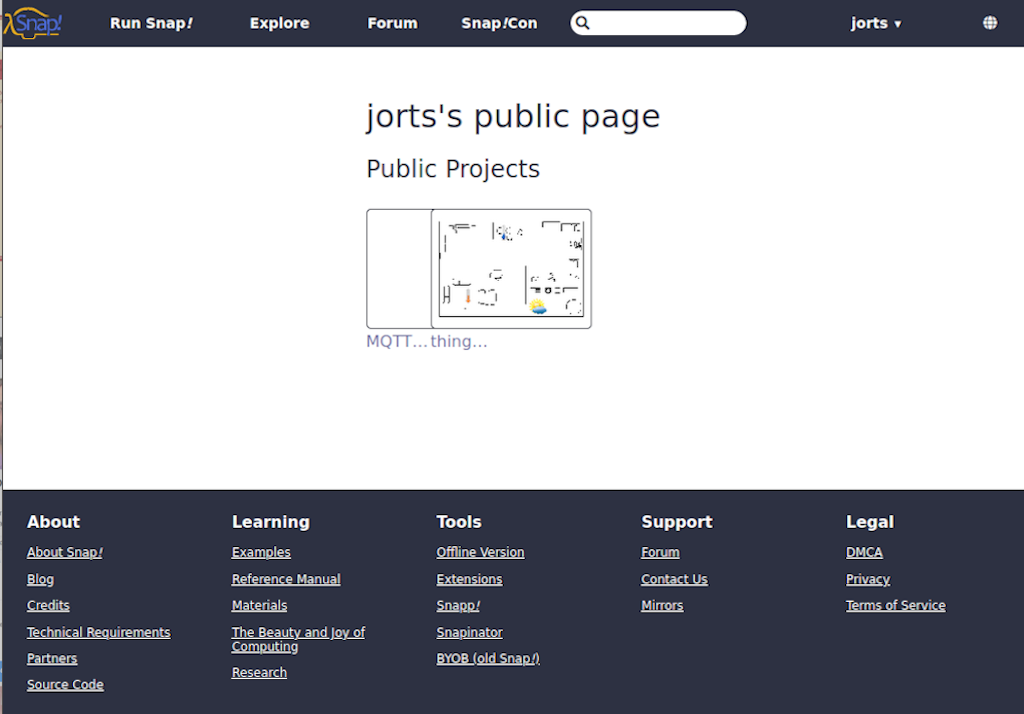Image resolution: width=1024 pixels, height=714 pixels.
Task: Open the MQTT…thing… project link
Action: point(426,341)
